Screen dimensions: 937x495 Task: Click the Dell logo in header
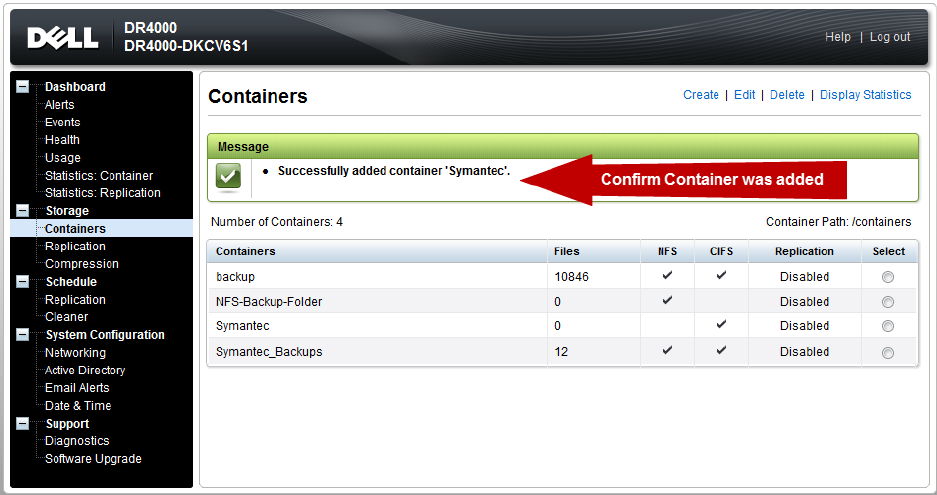pos(63,38)
